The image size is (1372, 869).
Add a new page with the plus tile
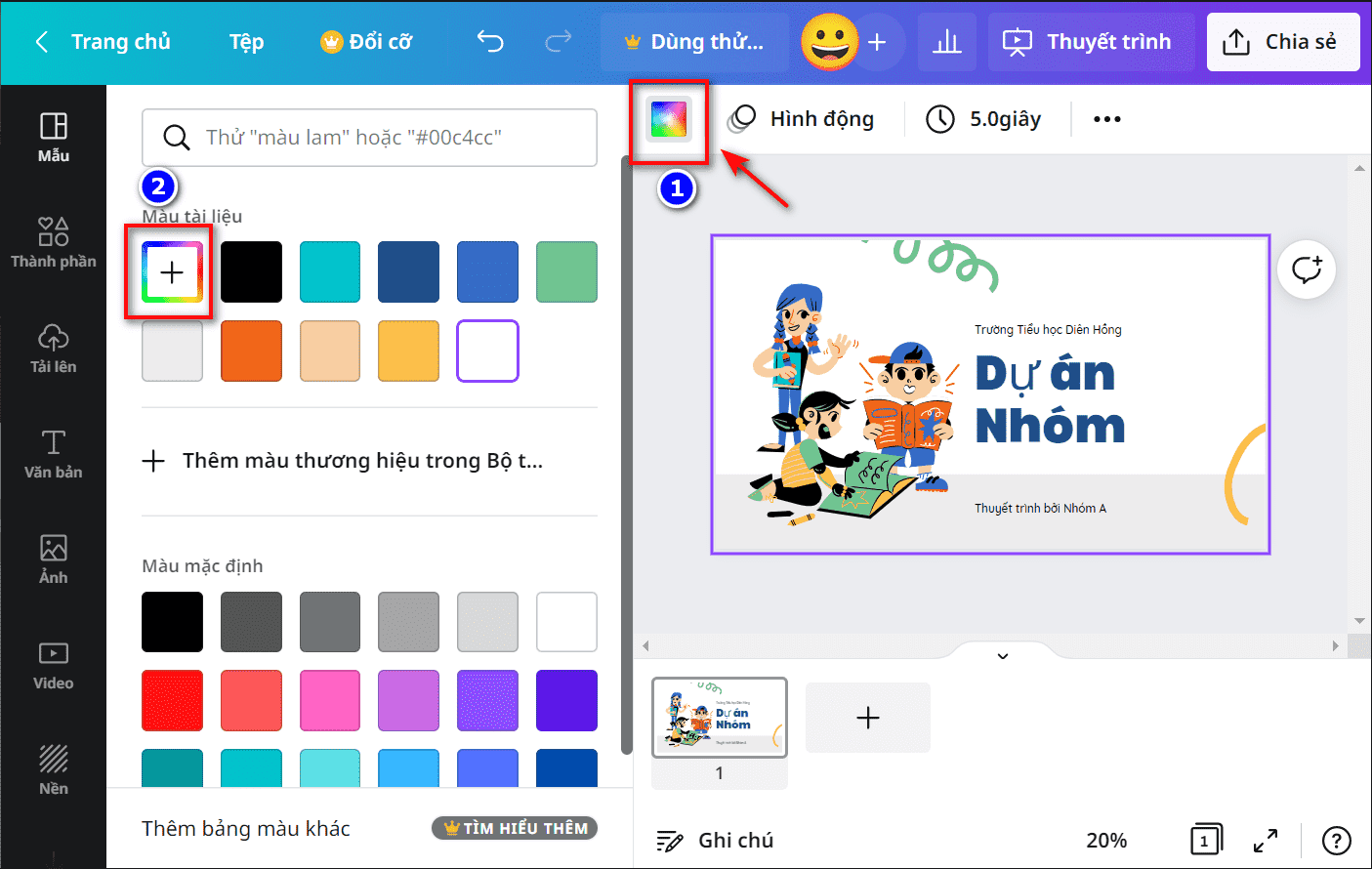click(x=867, y=718)
